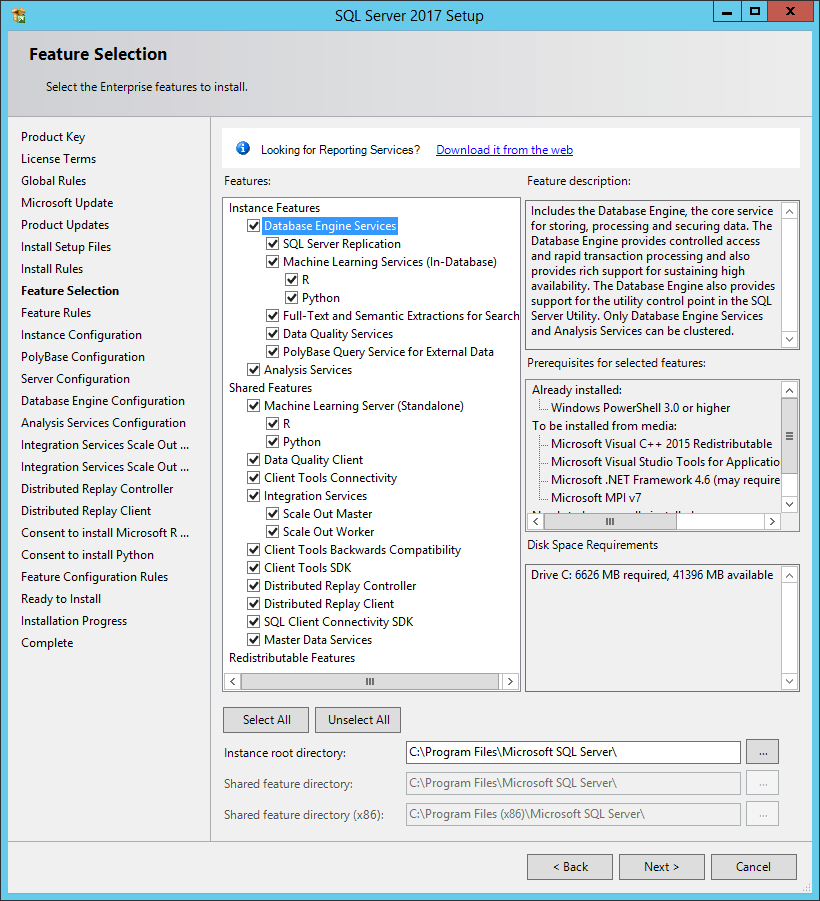This screenshot has height=901, width=820.
Task: Select Feature Rules step
Action: click(56, 313)
